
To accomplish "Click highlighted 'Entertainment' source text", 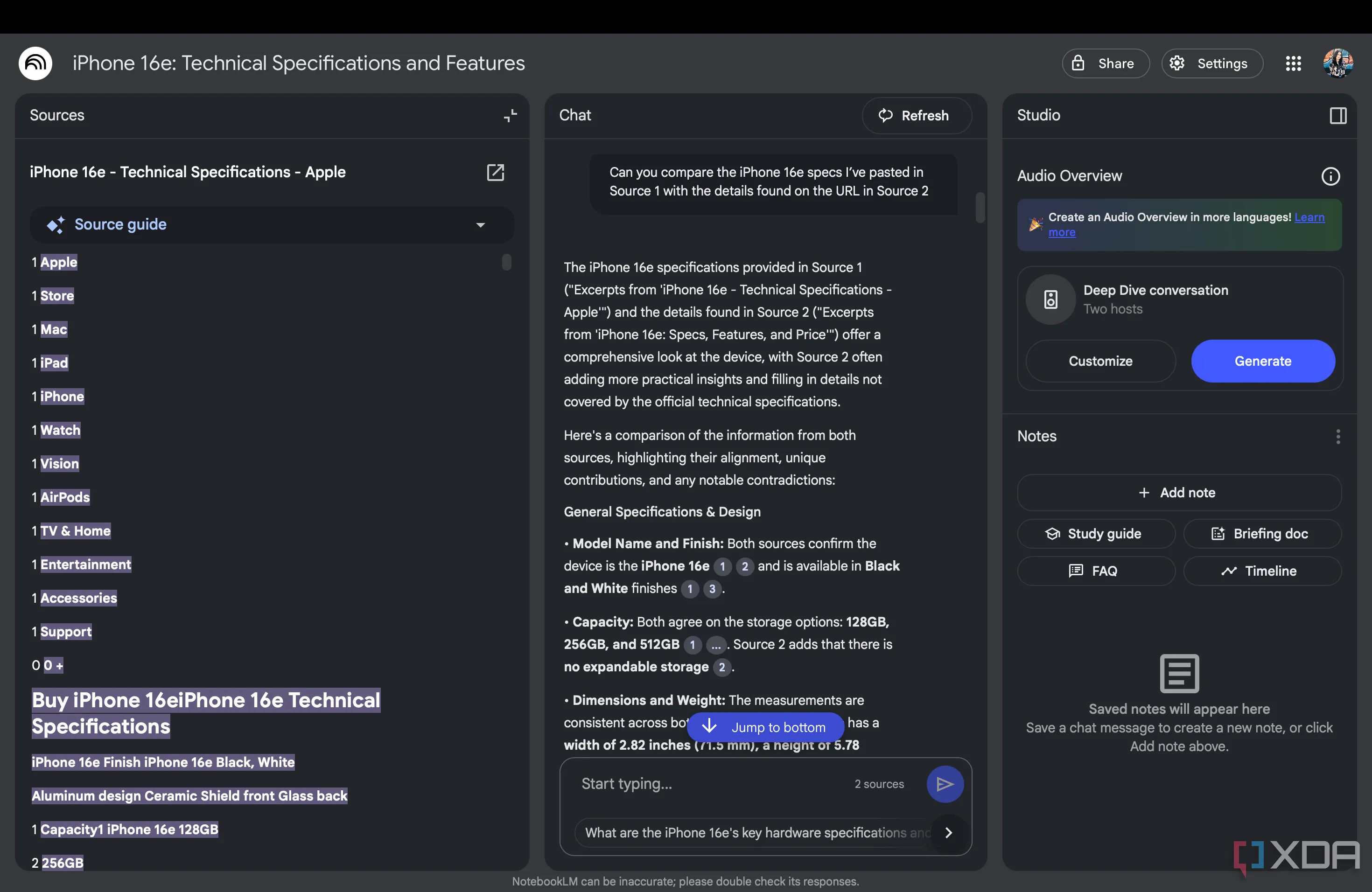I will click(85, 564).
